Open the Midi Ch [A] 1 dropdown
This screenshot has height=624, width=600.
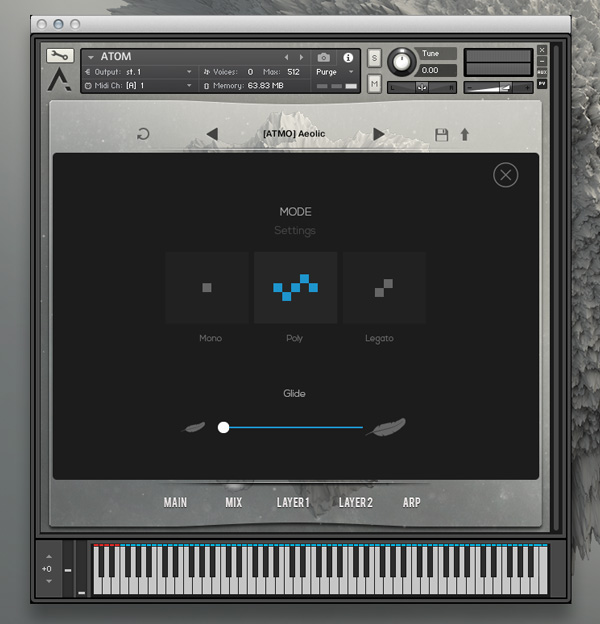(189, 86)
